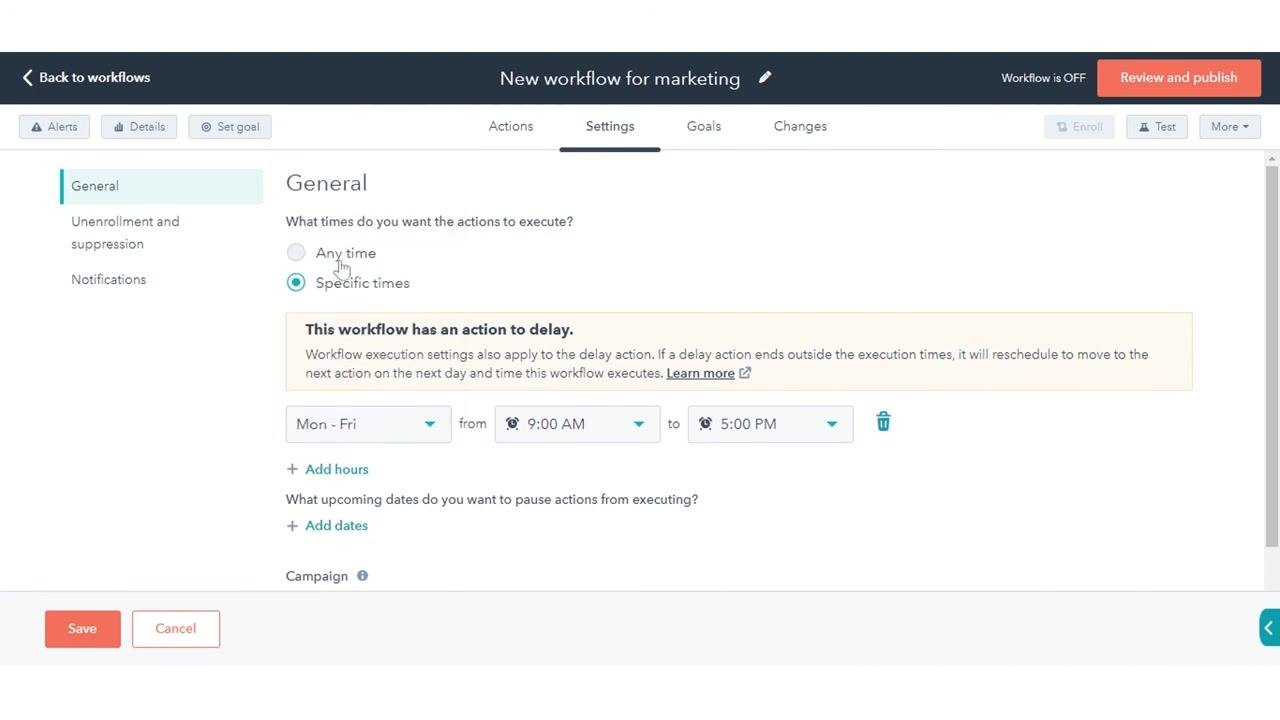1280x720 pixels.
Task: Follow the Learn more link
Action: [700, 373]
